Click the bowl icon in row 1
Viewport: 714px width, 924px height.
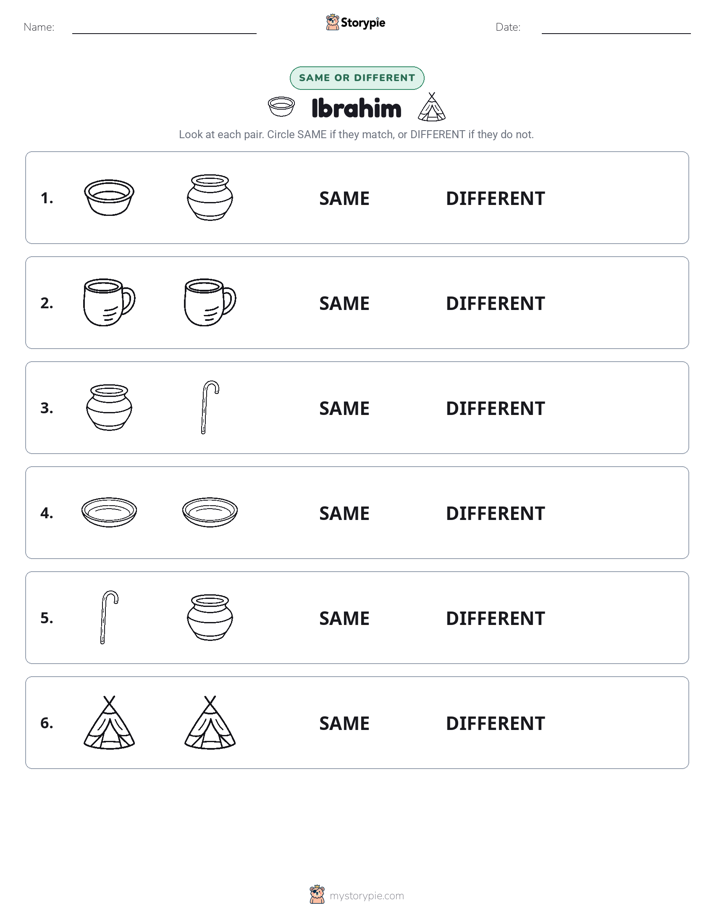click(x=109, y=197)
